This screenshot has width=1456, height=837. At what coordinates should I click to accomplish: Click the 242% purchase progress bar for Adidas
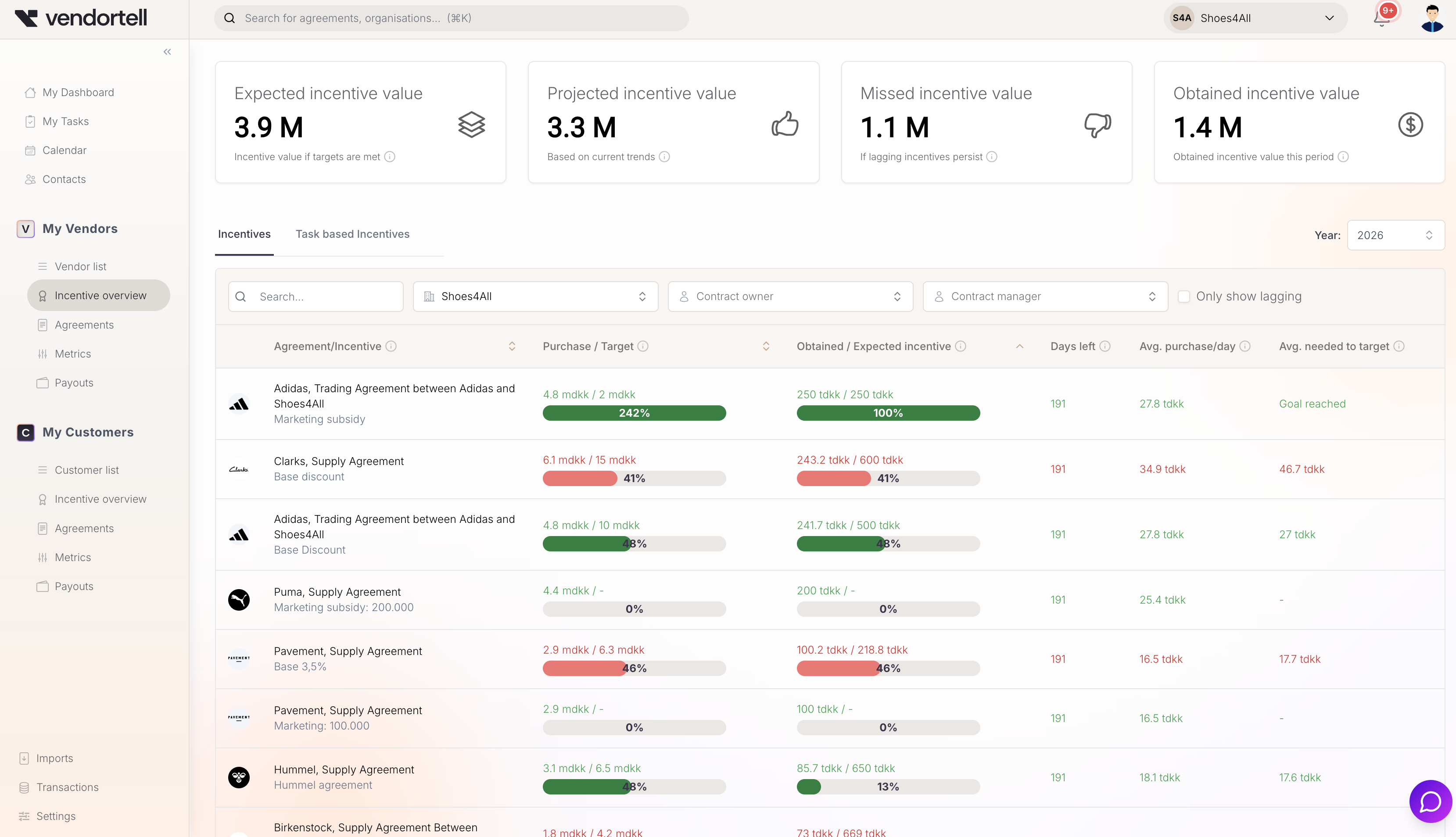(634, 413)
